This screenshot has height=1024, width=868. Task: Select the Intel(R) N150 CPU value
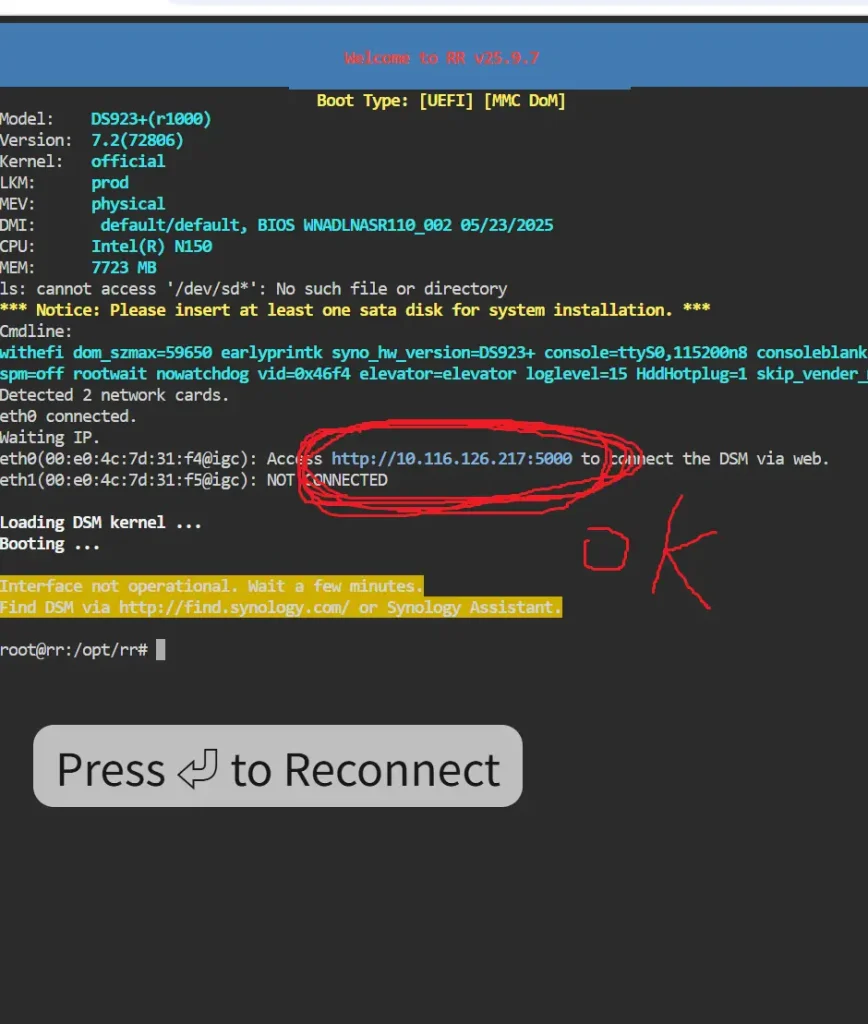point(151,246)
